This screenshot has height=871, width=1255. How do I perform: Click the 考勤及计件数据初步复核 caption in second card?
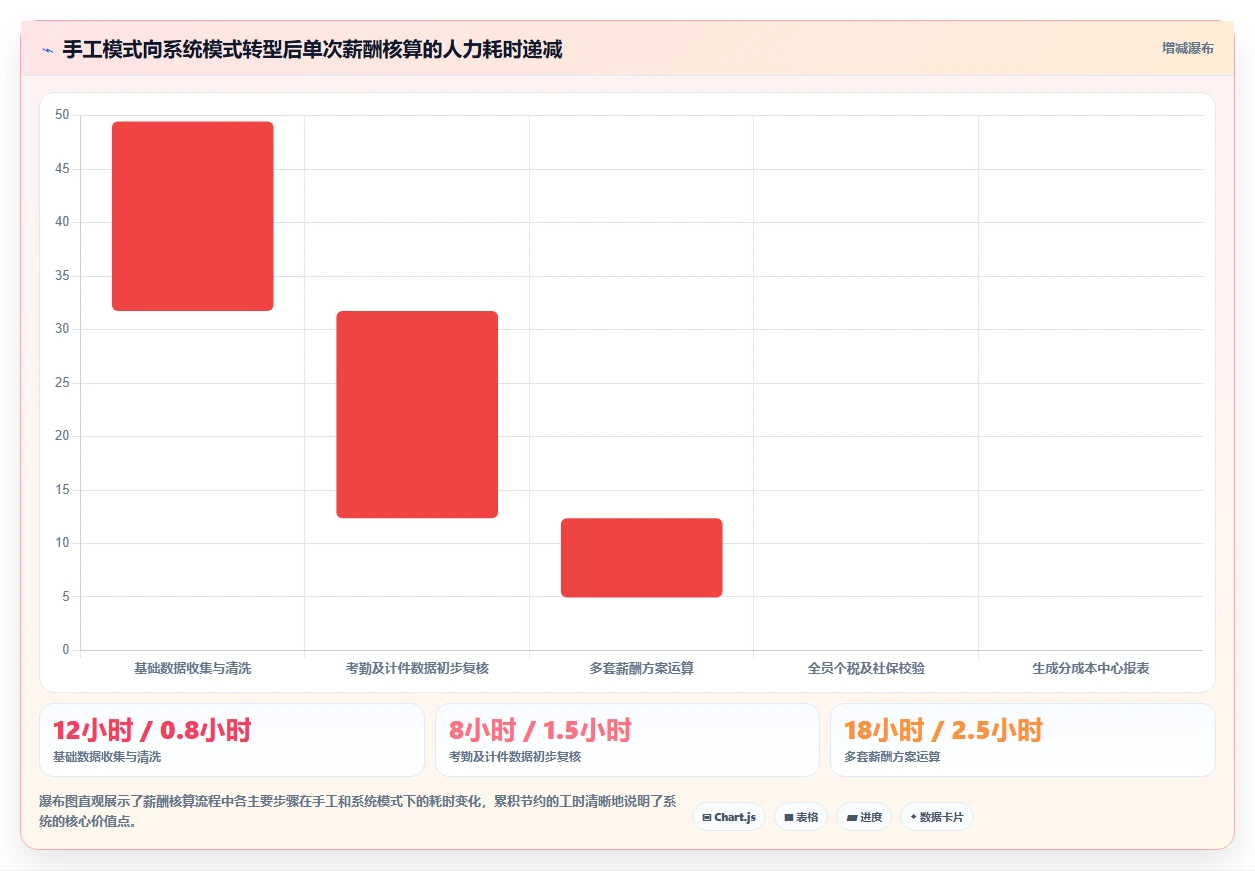click(x=515, y=757)
